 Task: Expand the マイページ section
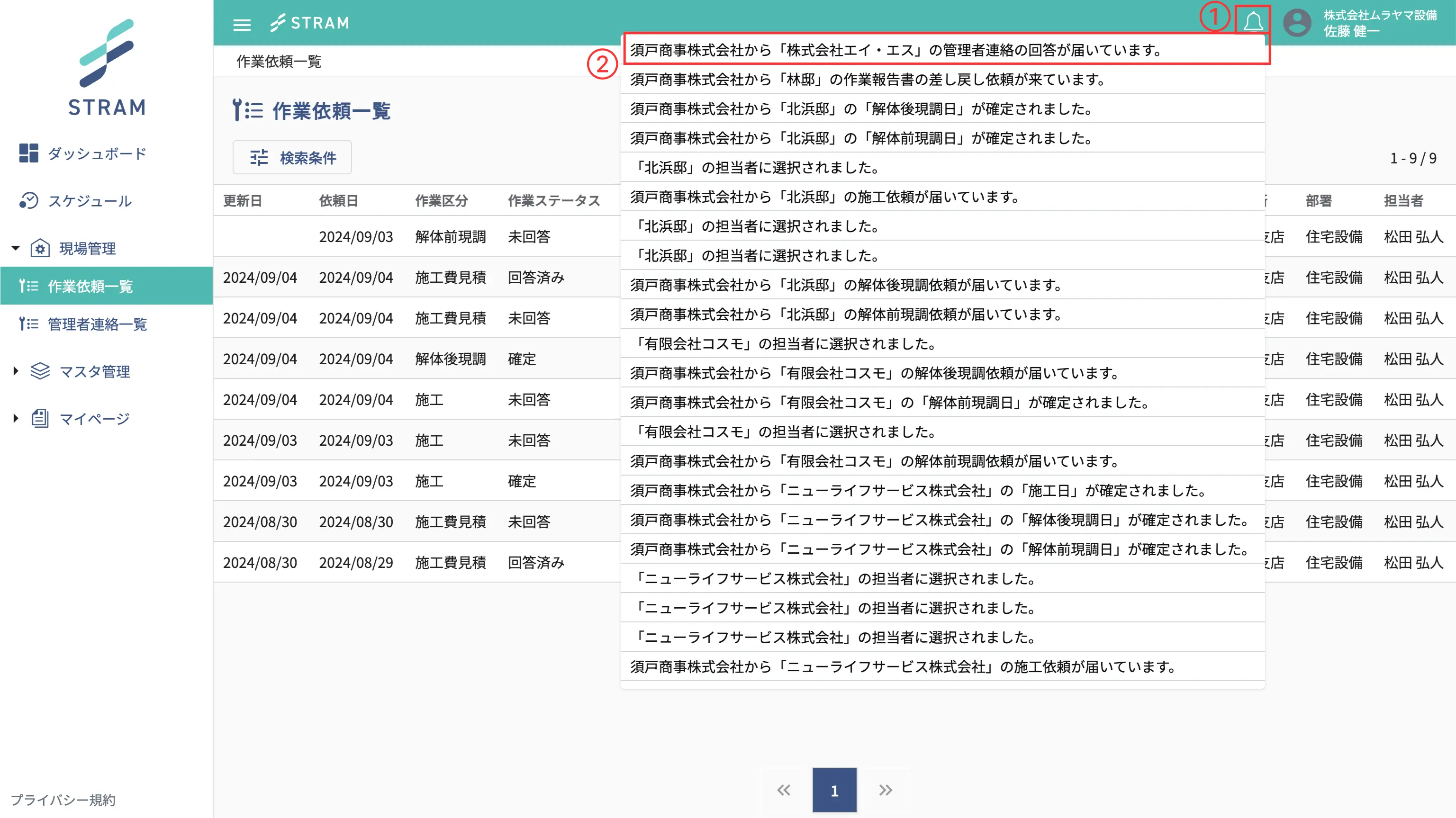tap(15, 418)
